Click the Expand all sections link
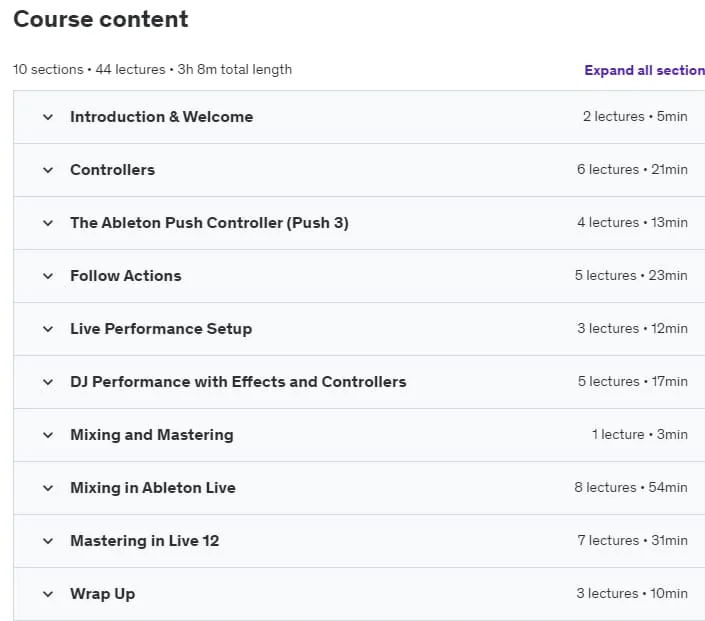Viewport: 705px width, 621px height. (x=644, y=70)
